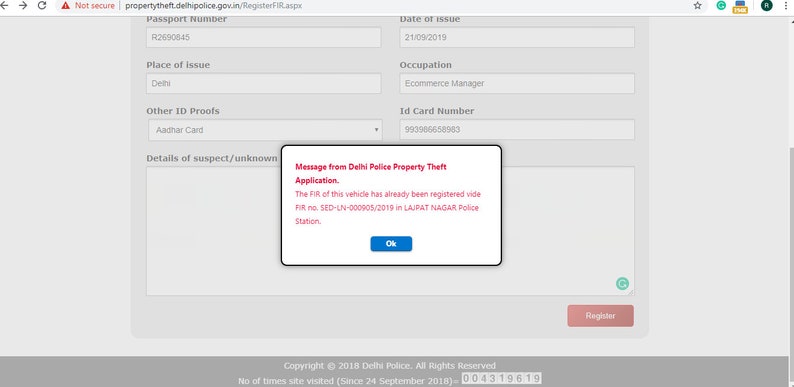
Task: Go forward with the browser arrow
Action: coord(23,6)
